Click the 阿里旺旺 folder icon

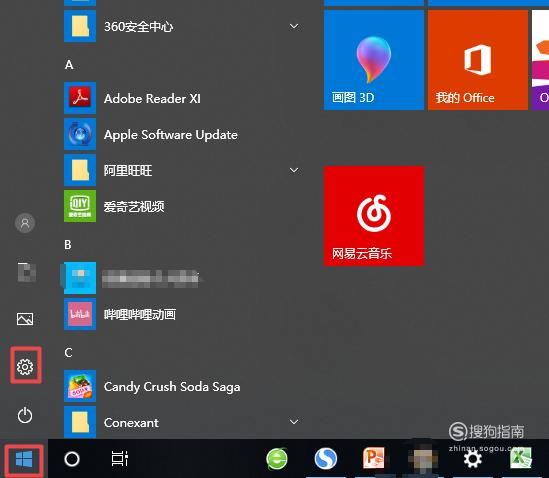[80, 170]
